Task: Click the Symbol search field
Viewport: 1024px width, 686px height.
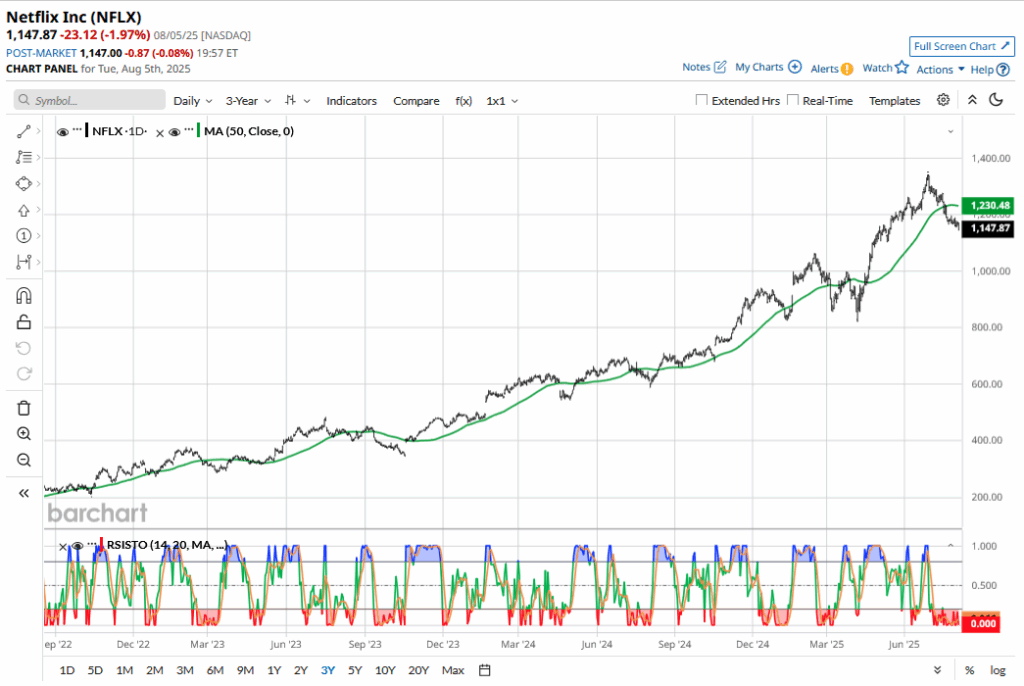Action: (90, 101)
